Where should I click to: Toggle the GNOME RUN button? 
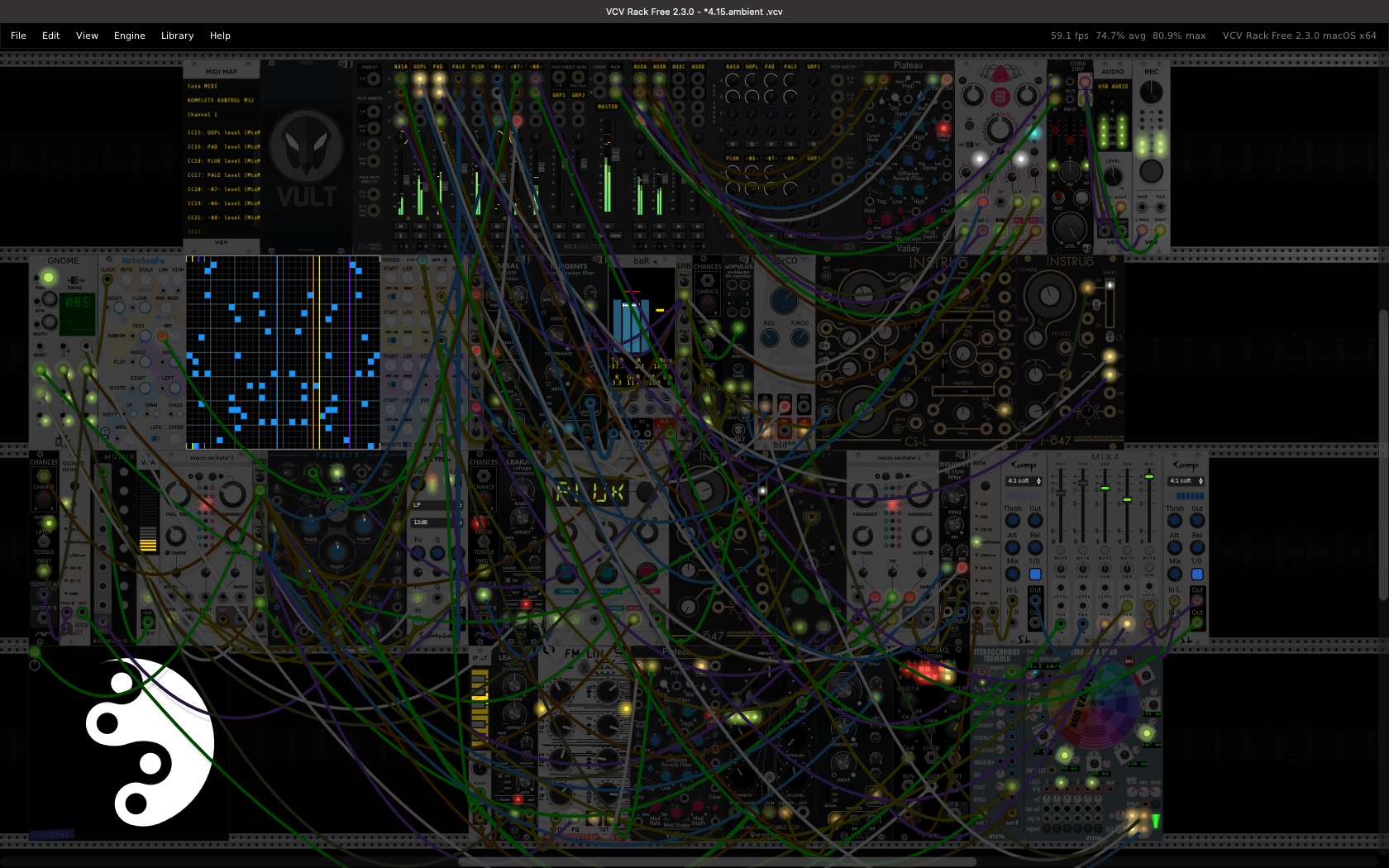(48, 277)
